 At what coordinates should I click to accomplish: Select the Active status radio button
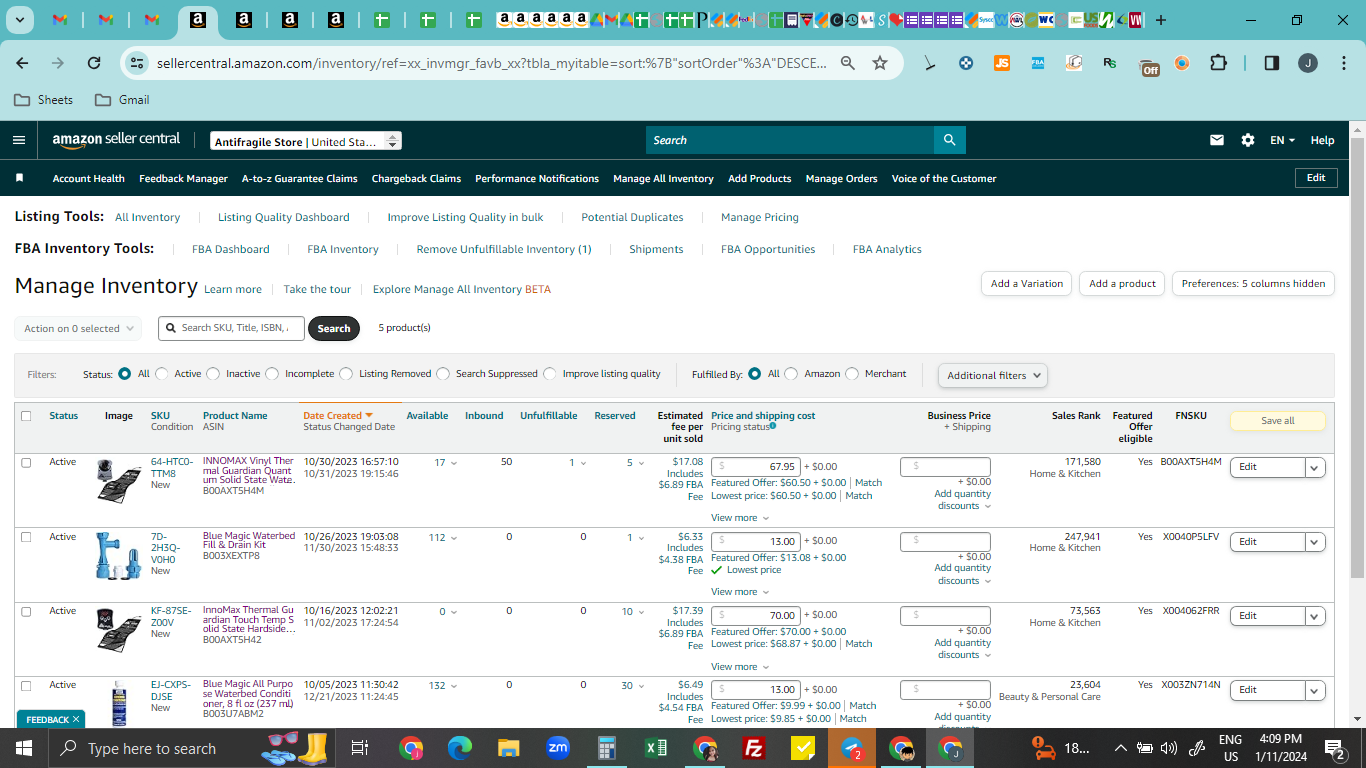[x=162, y=374]
